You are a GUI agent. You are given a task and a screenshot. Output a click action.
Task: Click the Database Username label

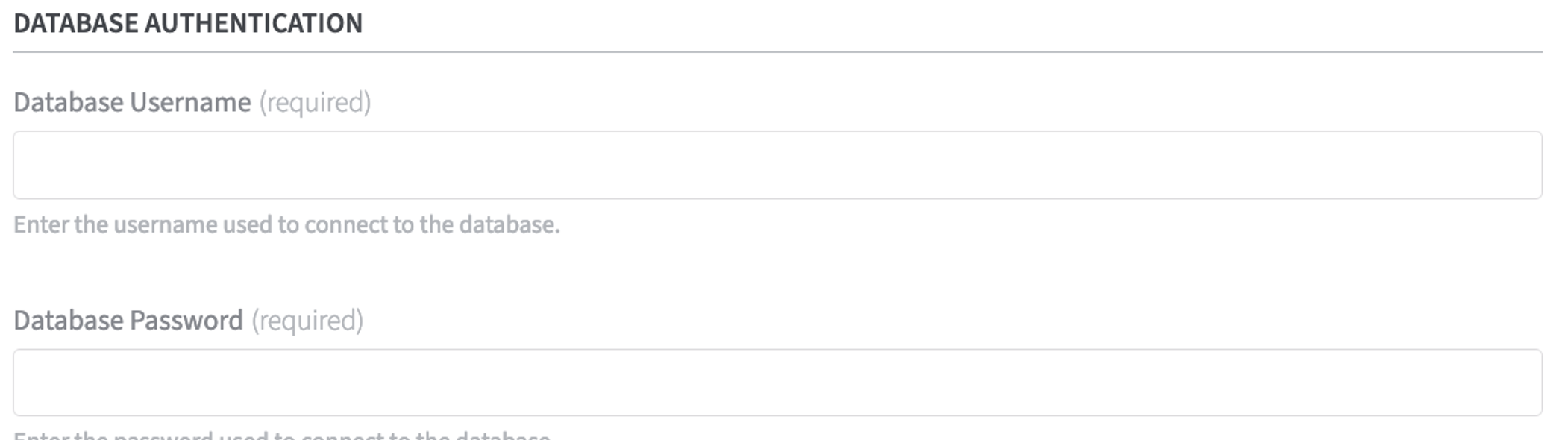[x=132, y=102]
